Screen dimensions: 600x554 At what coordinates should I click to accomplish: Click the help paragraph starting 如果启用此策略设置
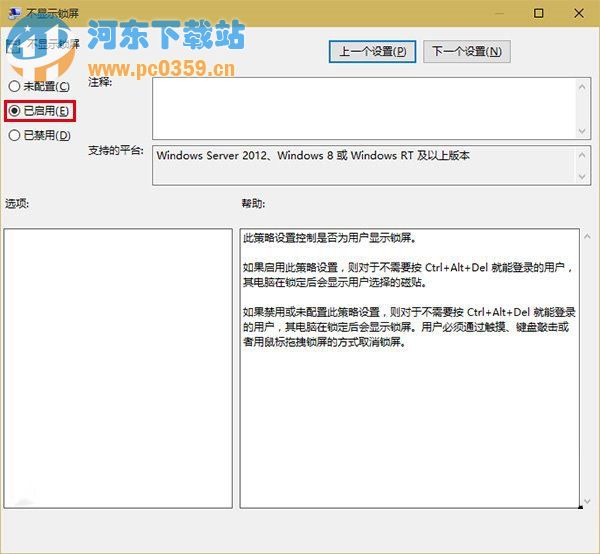tap(408, 275)
